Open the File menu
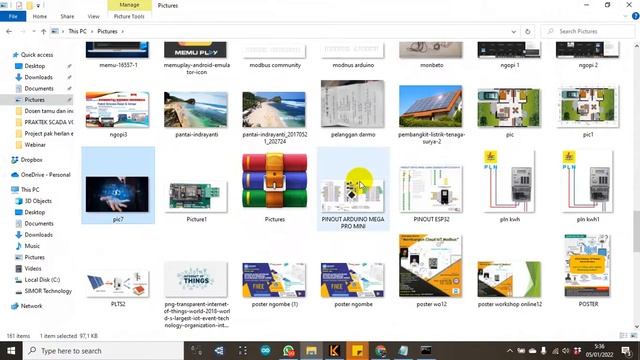The image size is (640, 360). 13,16
